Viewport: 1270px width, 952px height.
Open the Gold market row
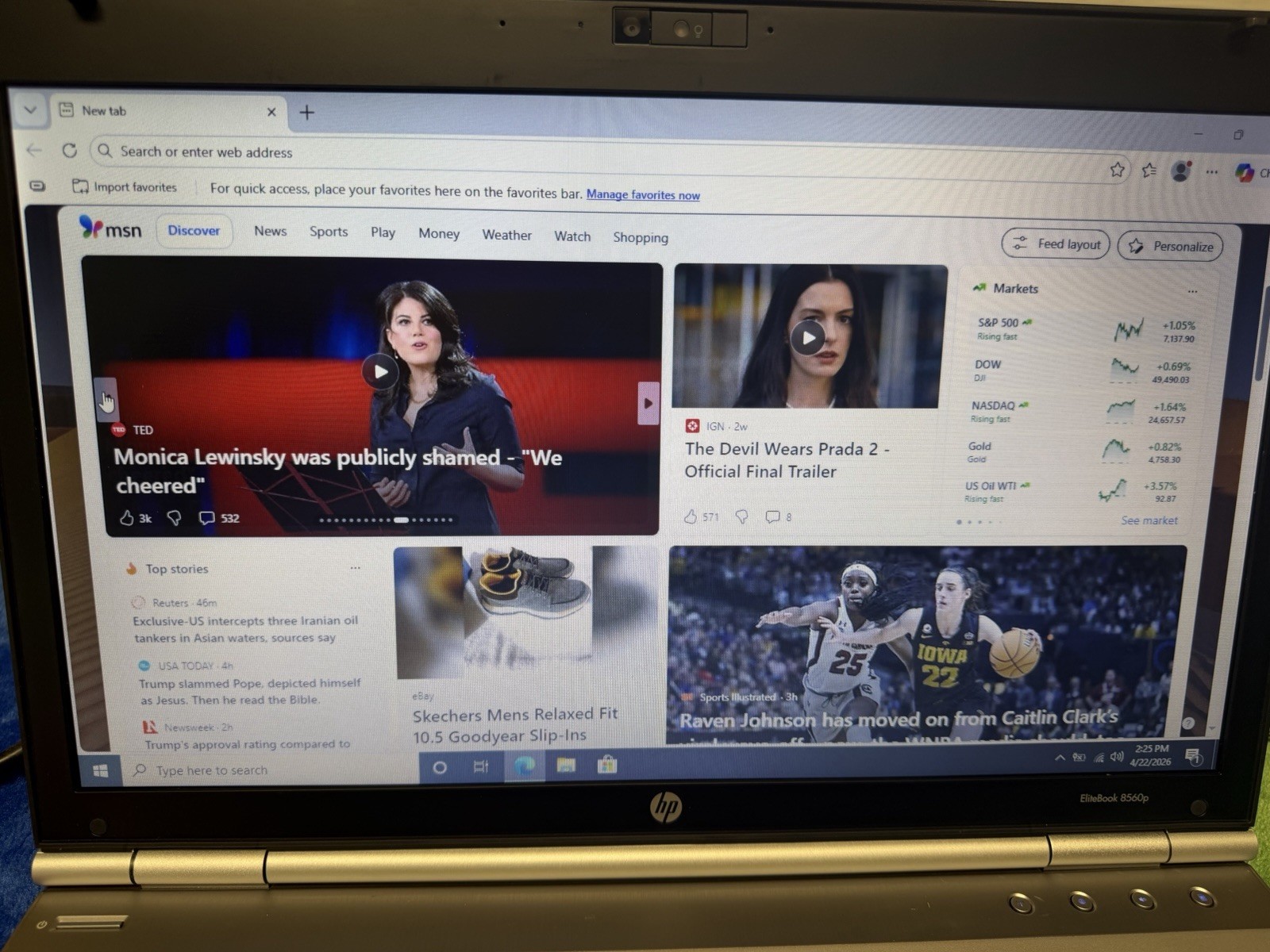click(1074, 452)
